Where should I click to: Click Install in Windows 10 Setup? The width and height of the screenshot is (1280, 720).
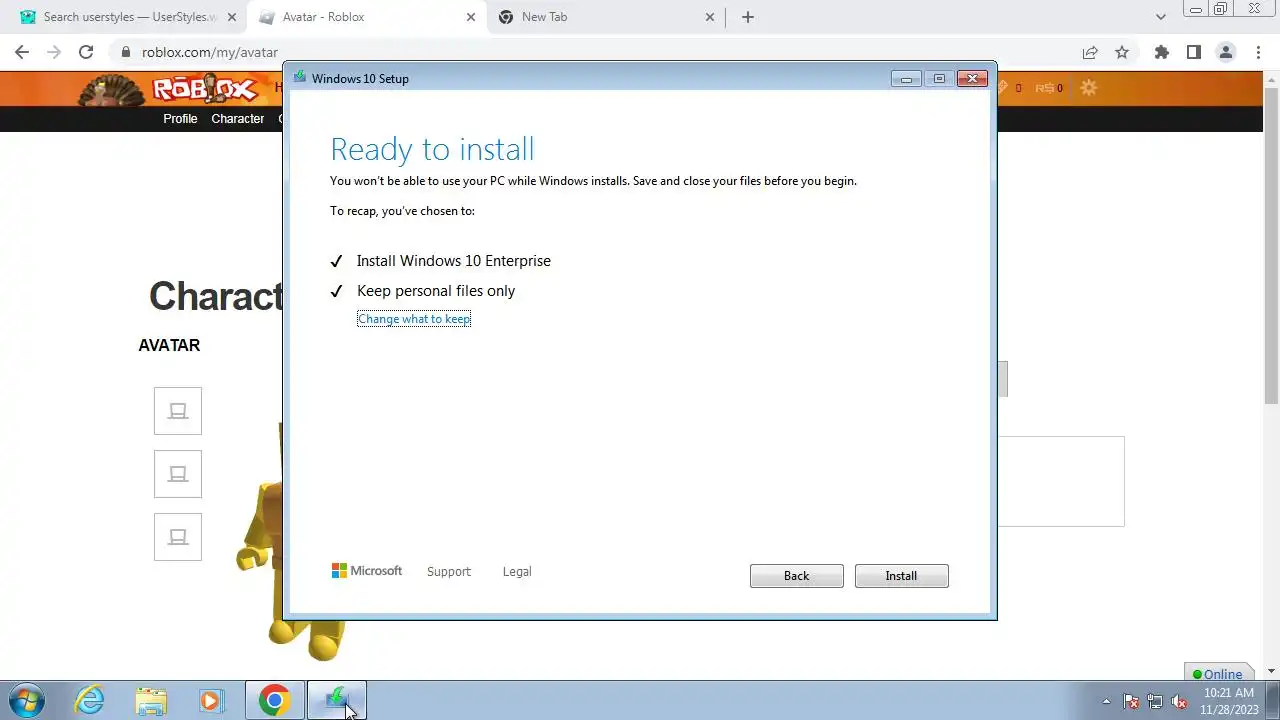click(901, 576)
